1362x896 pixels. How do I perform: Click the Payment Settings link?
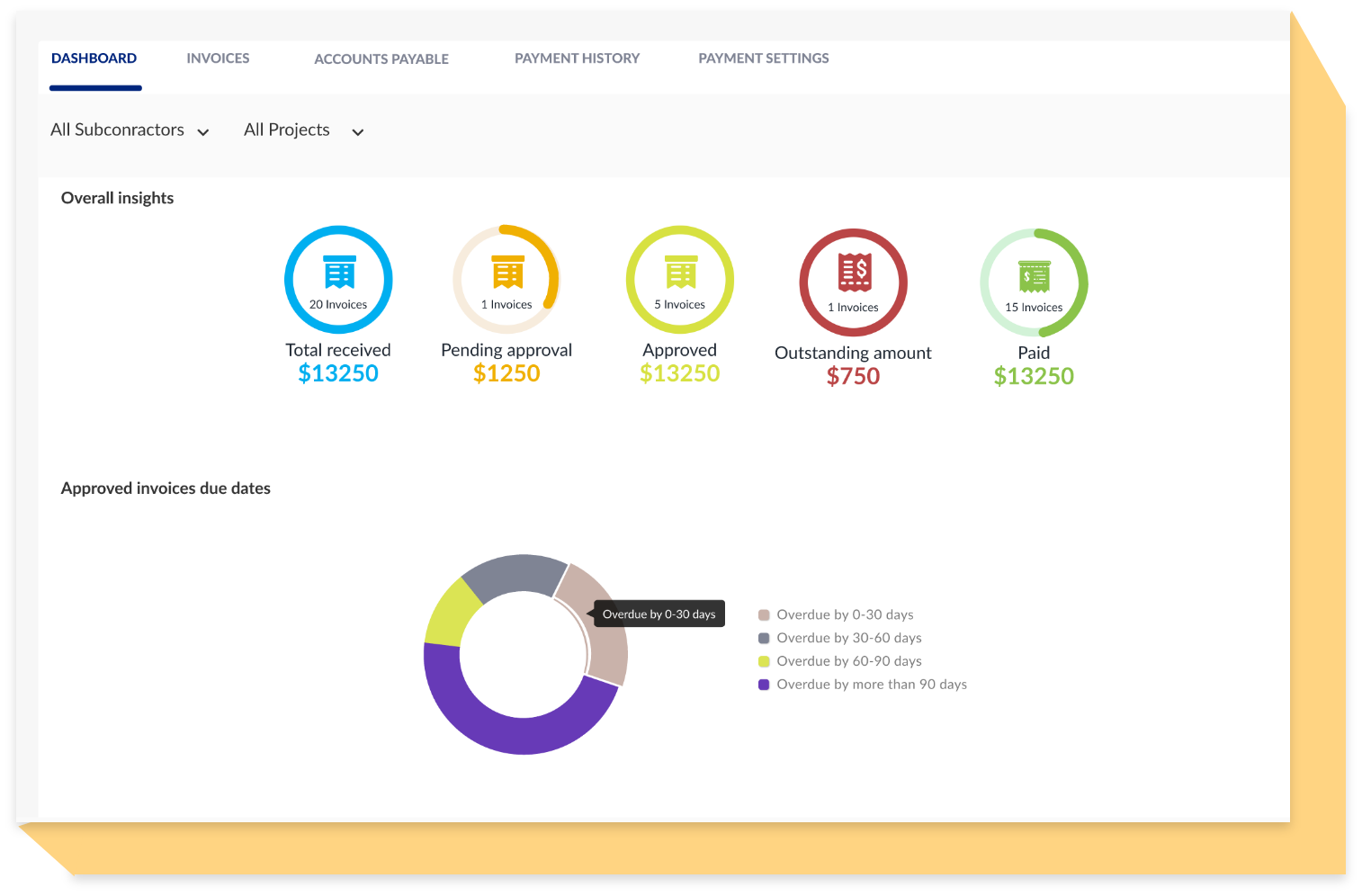763,58
